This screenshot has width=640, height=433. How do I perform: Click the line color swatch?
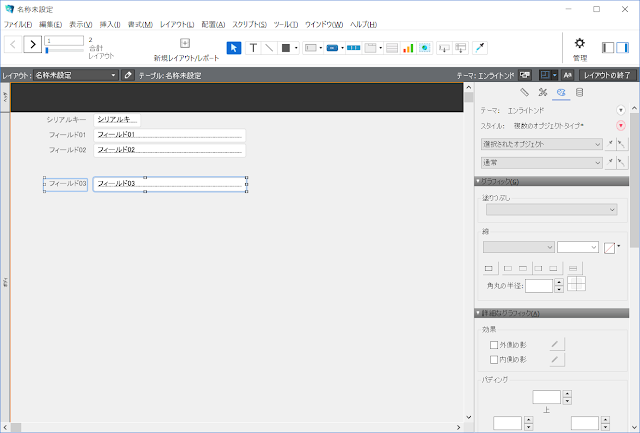pyautogui.click(x=609, y=248)
